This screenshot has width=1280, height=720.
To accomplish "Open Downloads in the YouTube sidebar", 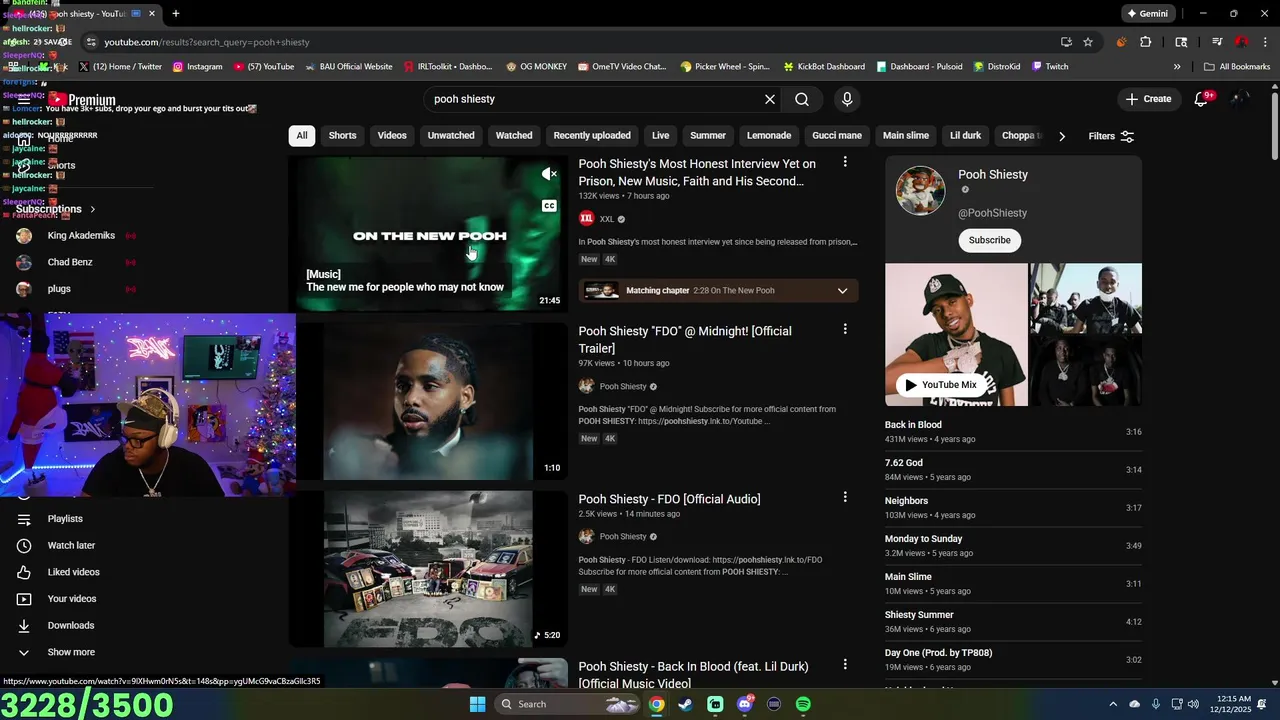I will pos(72,625).
